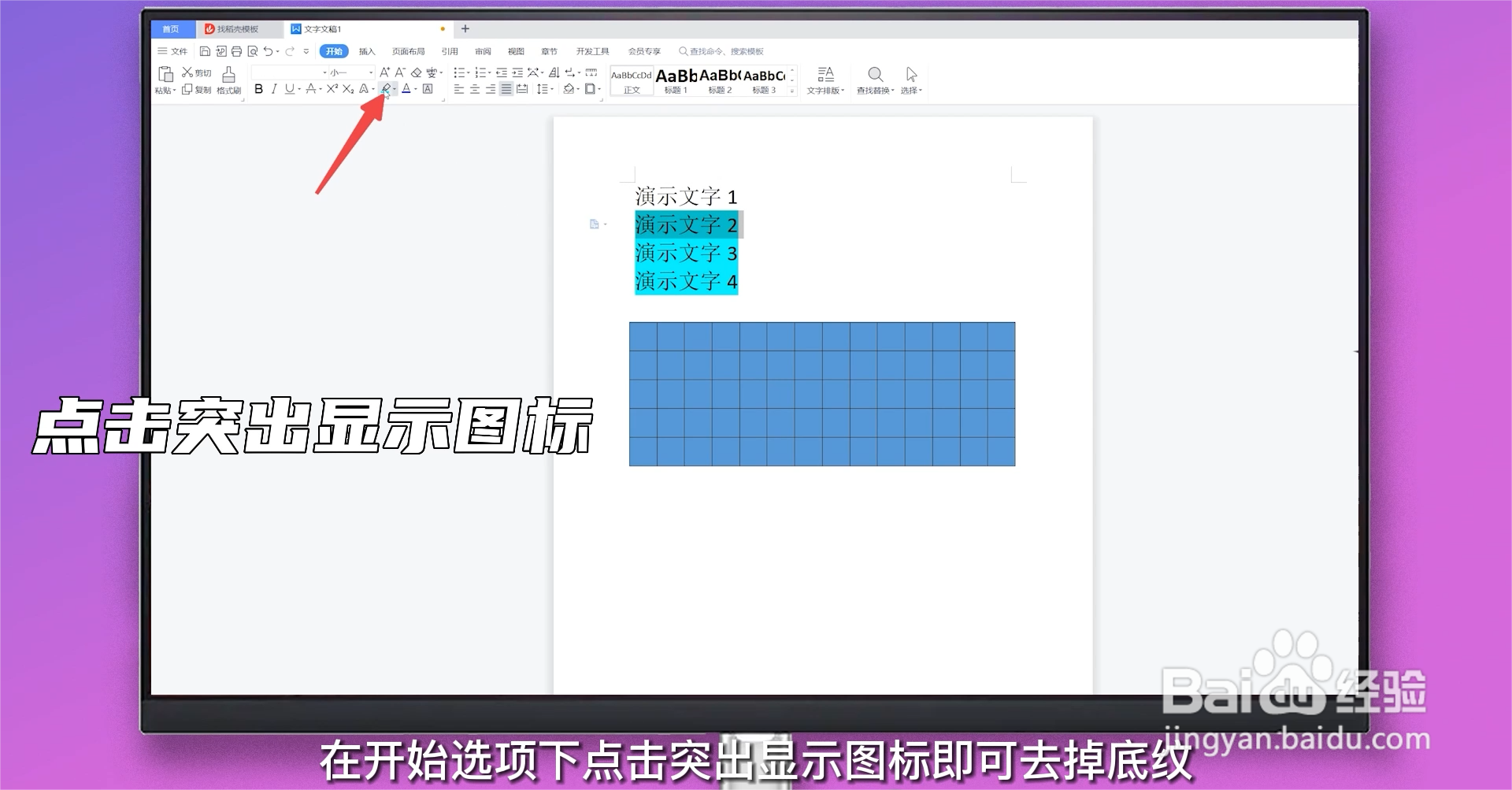Click the 文字排版 layout icon
This screenshot has width=1512, height=790.
pos(825,79)
